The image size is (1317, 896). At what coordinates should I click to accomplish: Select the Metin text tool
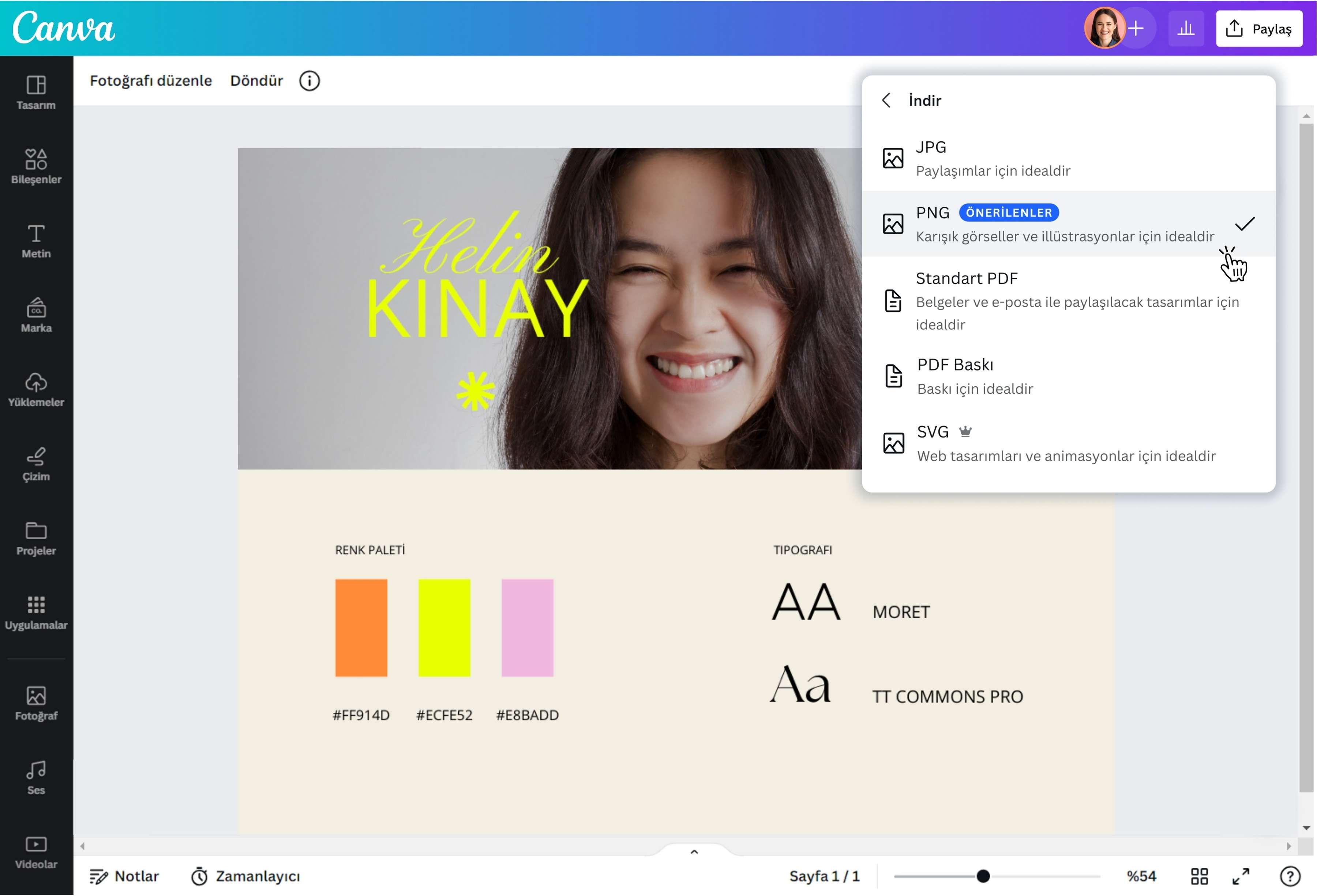click(x=36, y=241)
